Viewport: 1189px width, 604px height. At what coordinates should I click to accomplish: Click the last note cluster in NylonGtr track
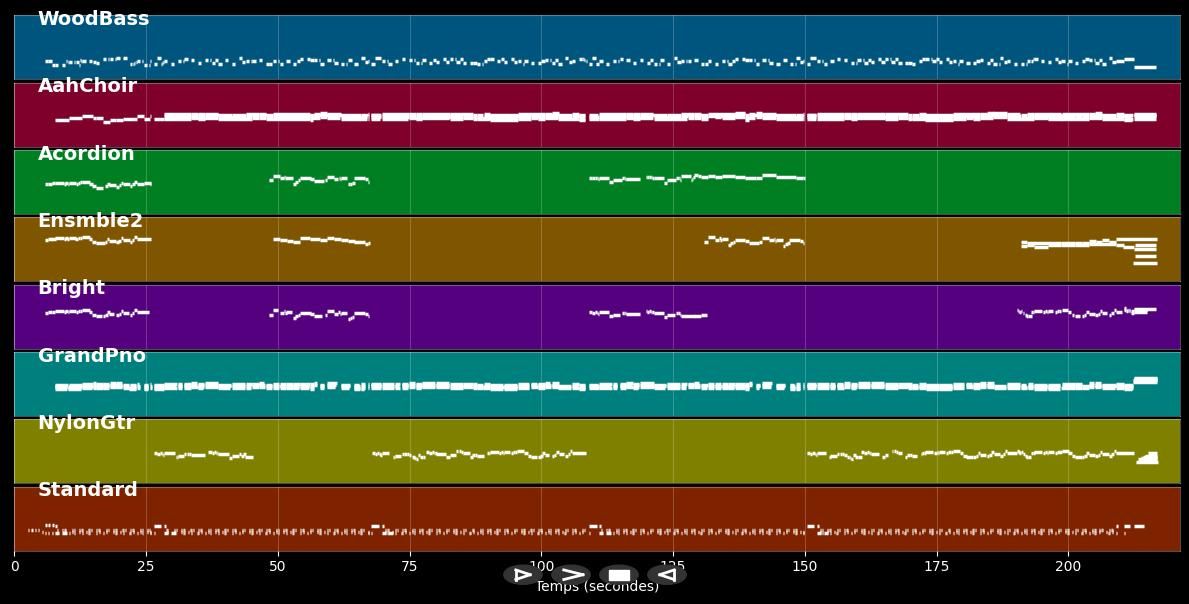pos(1148,458)
